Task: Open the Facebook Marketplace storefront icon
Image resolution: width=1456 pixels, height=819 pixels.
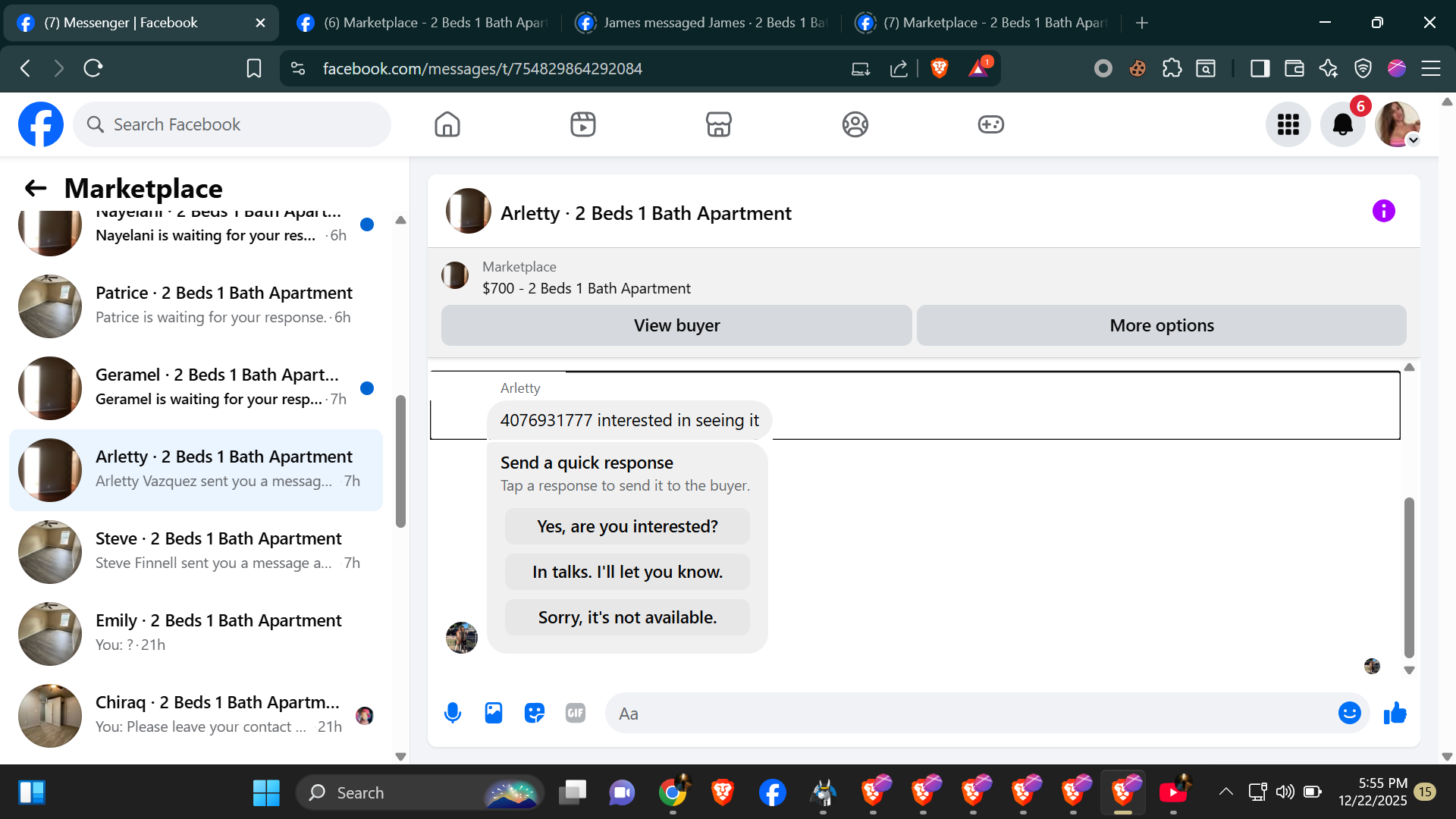Action: [x=718, y=124]
